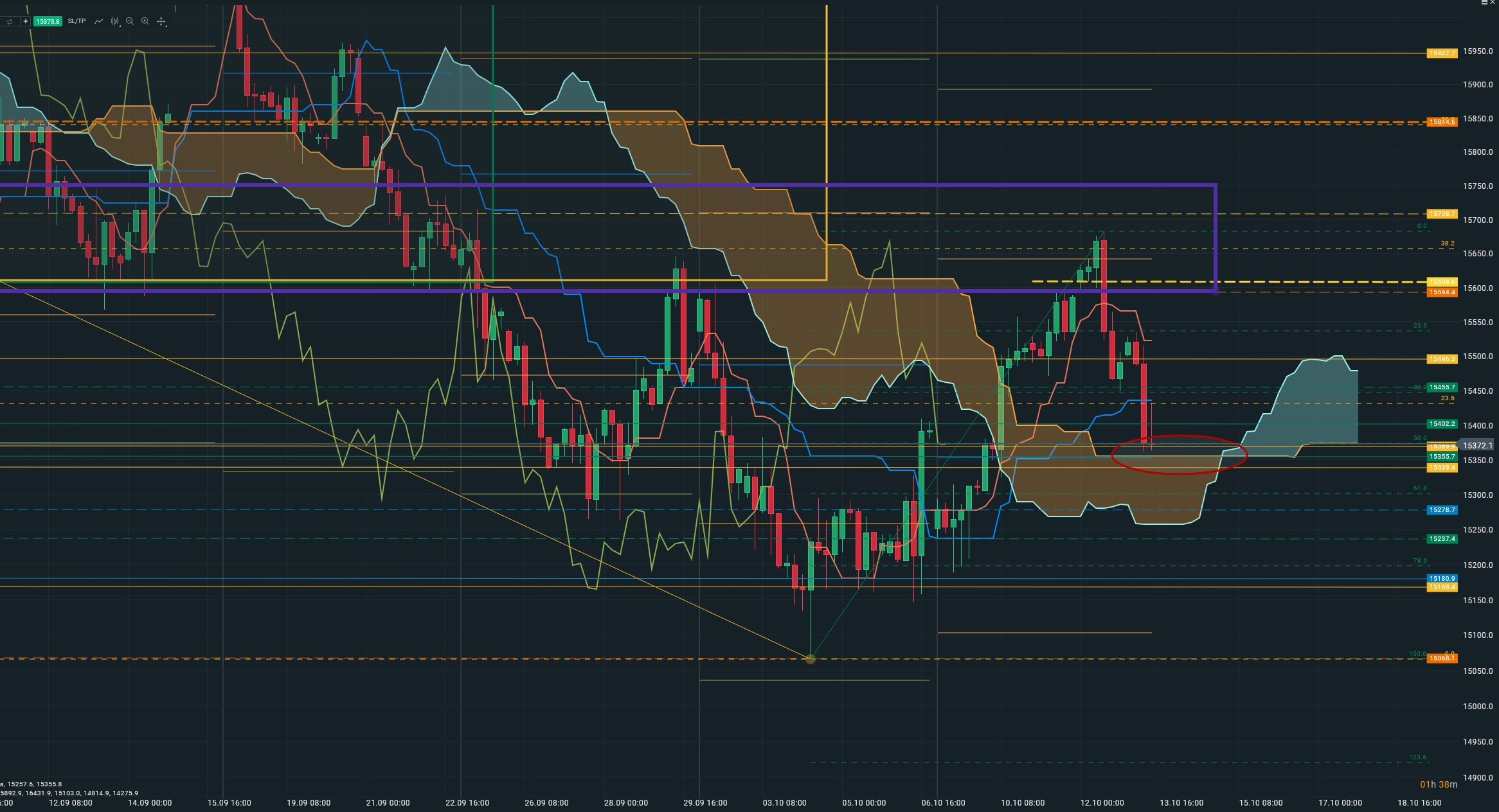Screen dimensions: 1499x812
Task: Click the green 15373.8 price button
Action: click(48, 21)
